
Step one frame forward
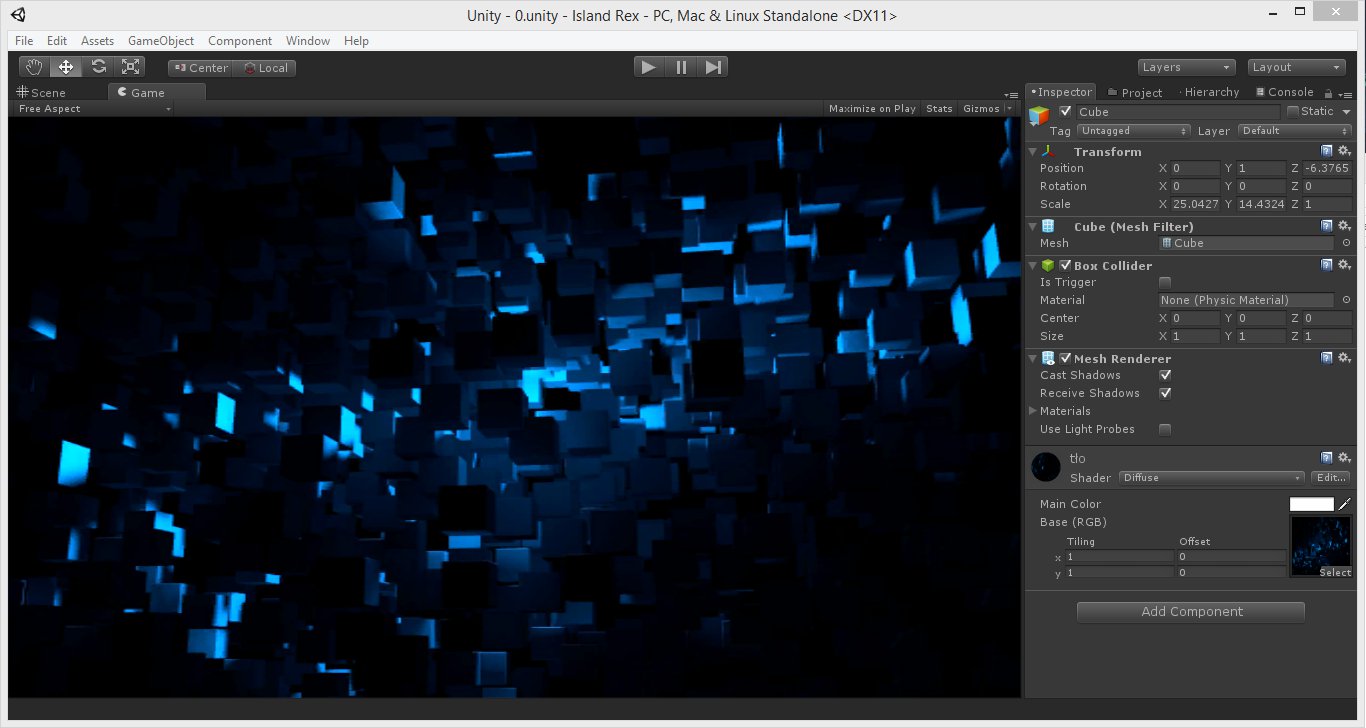[x=713, y=67]
